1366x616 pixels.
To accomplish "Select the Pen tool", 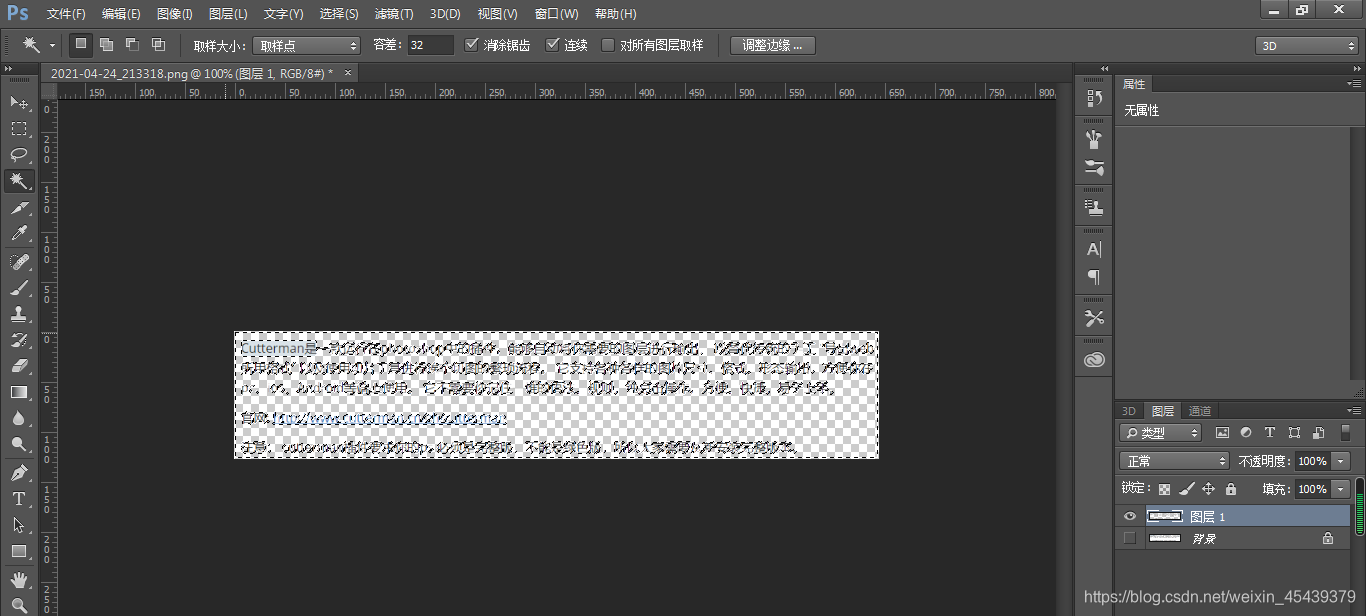I will 19,472.
